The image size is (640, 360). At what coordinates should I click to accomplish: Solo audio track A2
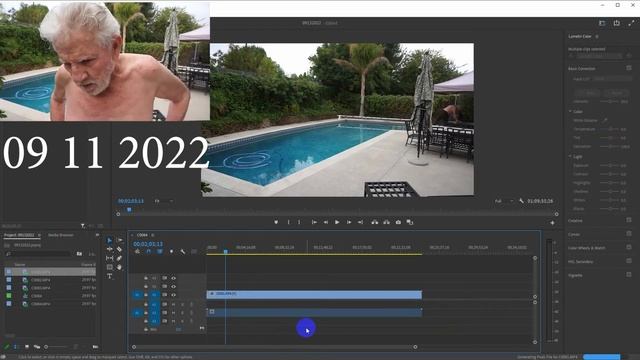click(x=182, y=313)
